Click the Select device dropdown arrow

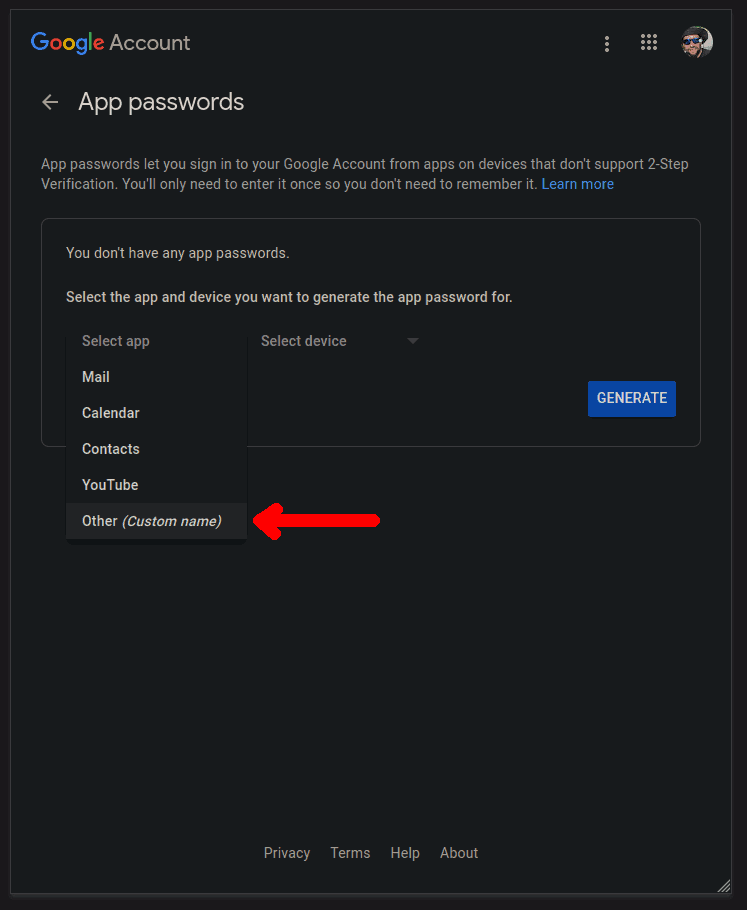(413, 341)
